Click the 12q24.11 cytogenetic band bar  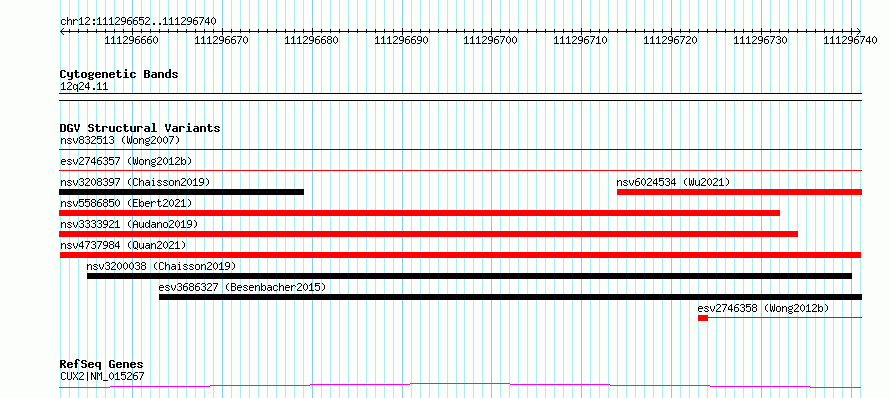[461, 97]
